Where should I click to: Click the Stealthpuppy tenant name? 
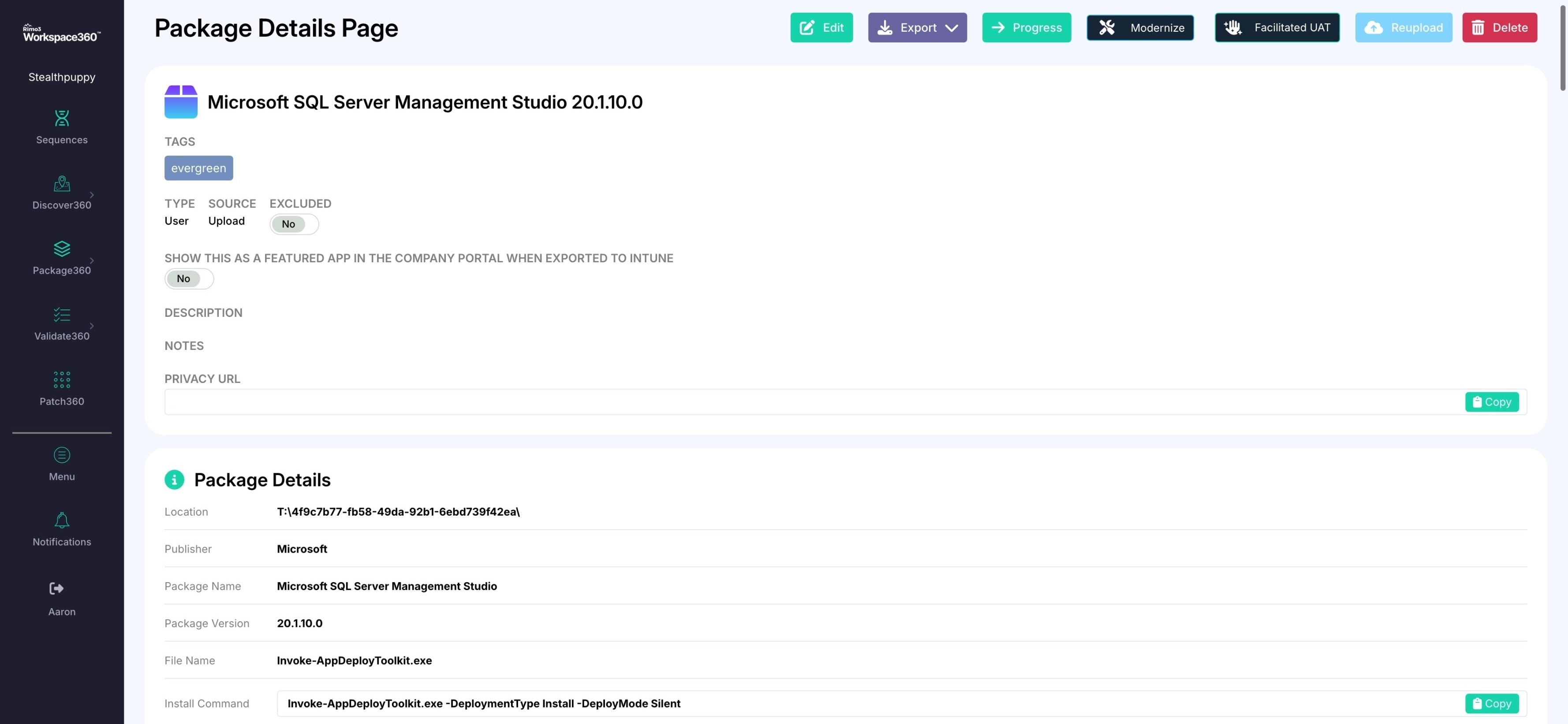[61, 77]
